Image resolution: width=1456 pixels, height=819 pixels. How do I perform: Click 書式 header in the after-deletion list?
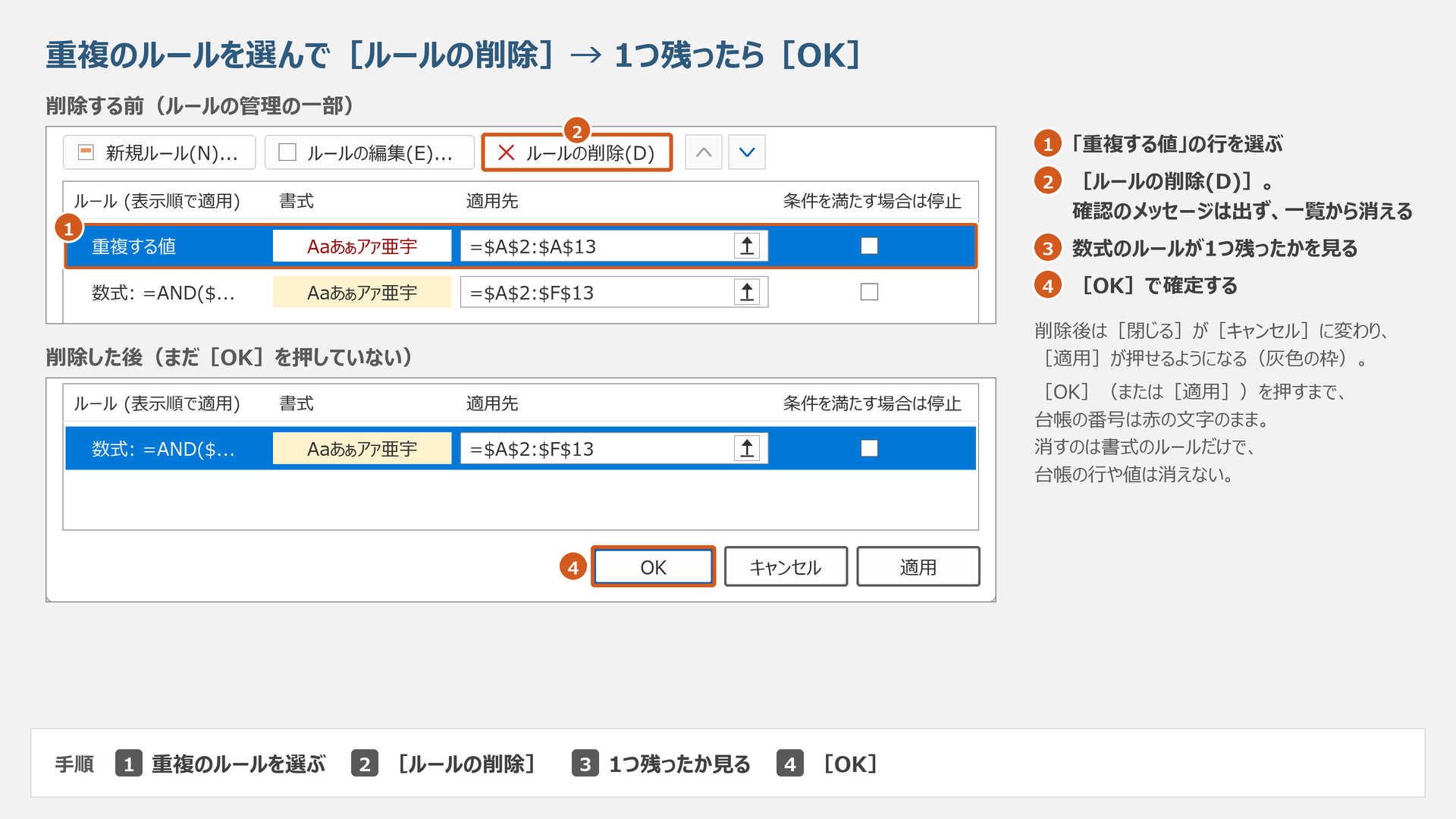pyautogui.click(x=296, y=403)
